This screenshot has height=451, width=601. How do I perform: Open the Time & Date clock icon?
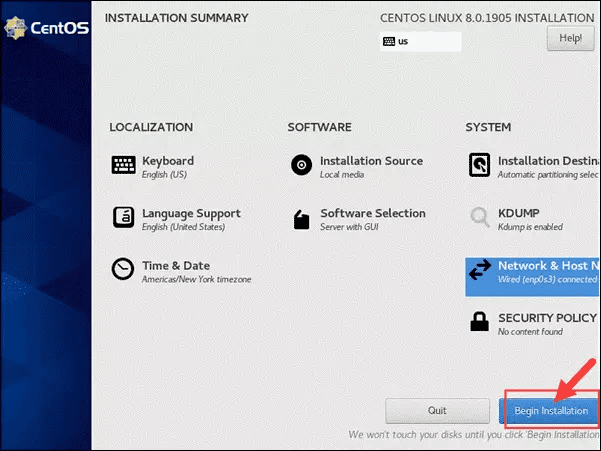pyautogui.click(x=123, y=269)
